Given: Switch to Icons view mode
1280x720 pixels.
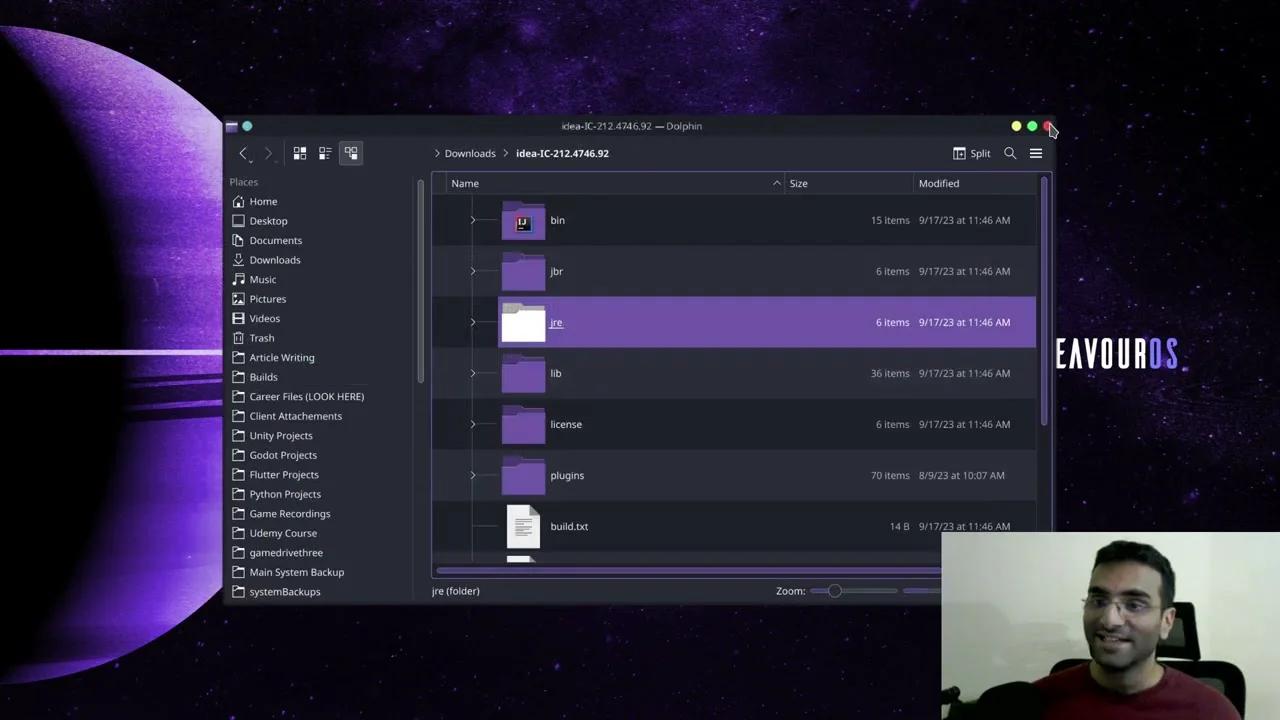Looking at the screenshot, I should point(300,153).
